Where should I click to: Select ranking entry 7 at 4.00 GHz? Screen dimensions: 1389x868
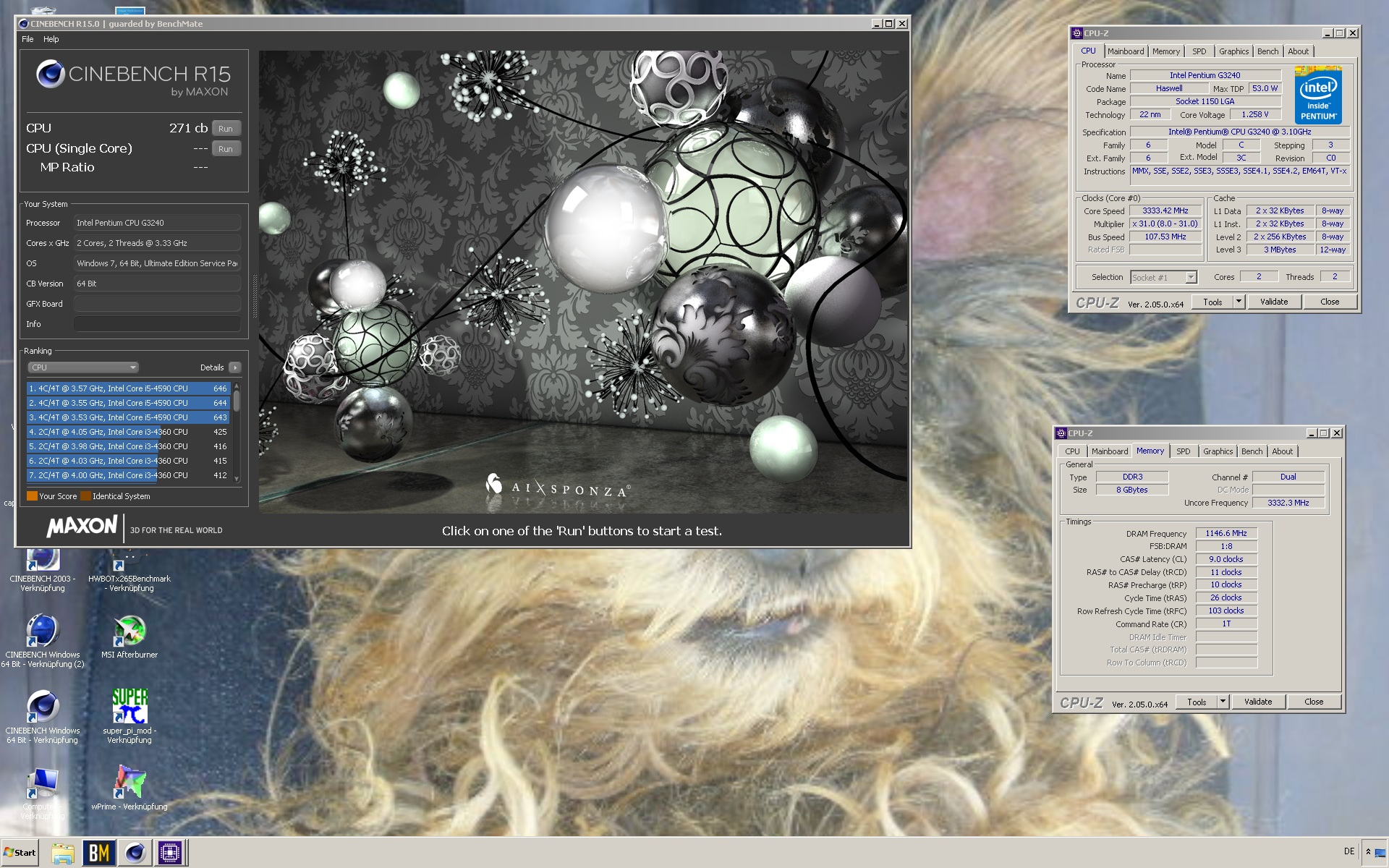(128, 475)
